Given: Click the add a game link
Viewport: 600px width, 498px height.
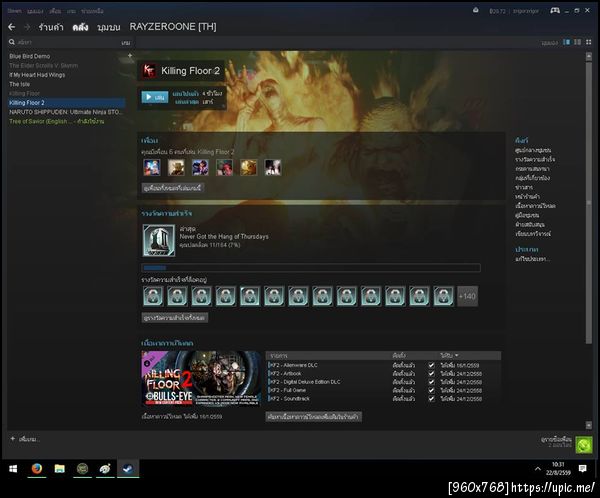Looking at the screenshot, I should coord(29,439).
